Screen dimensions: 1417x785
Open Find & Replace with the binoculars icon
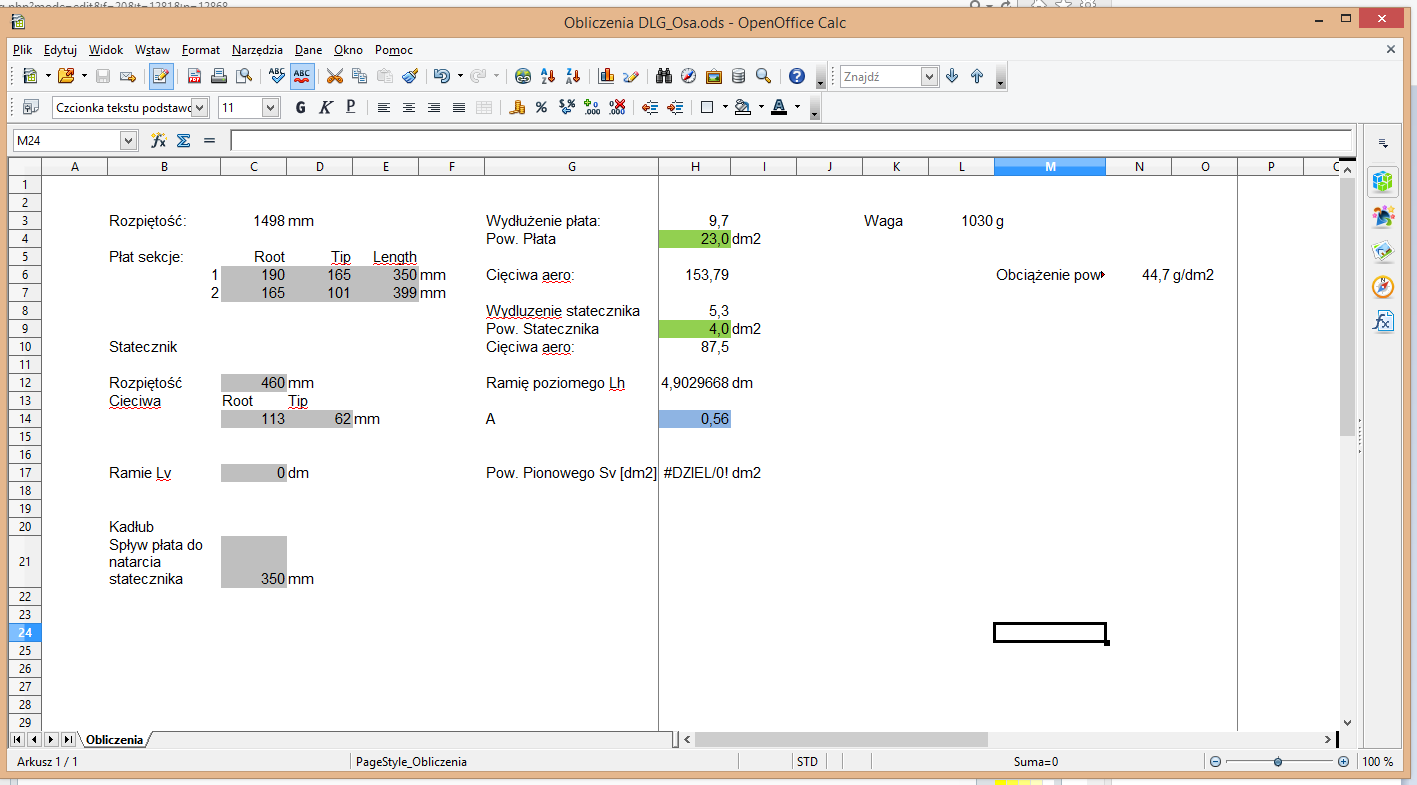tap(663, 76)
